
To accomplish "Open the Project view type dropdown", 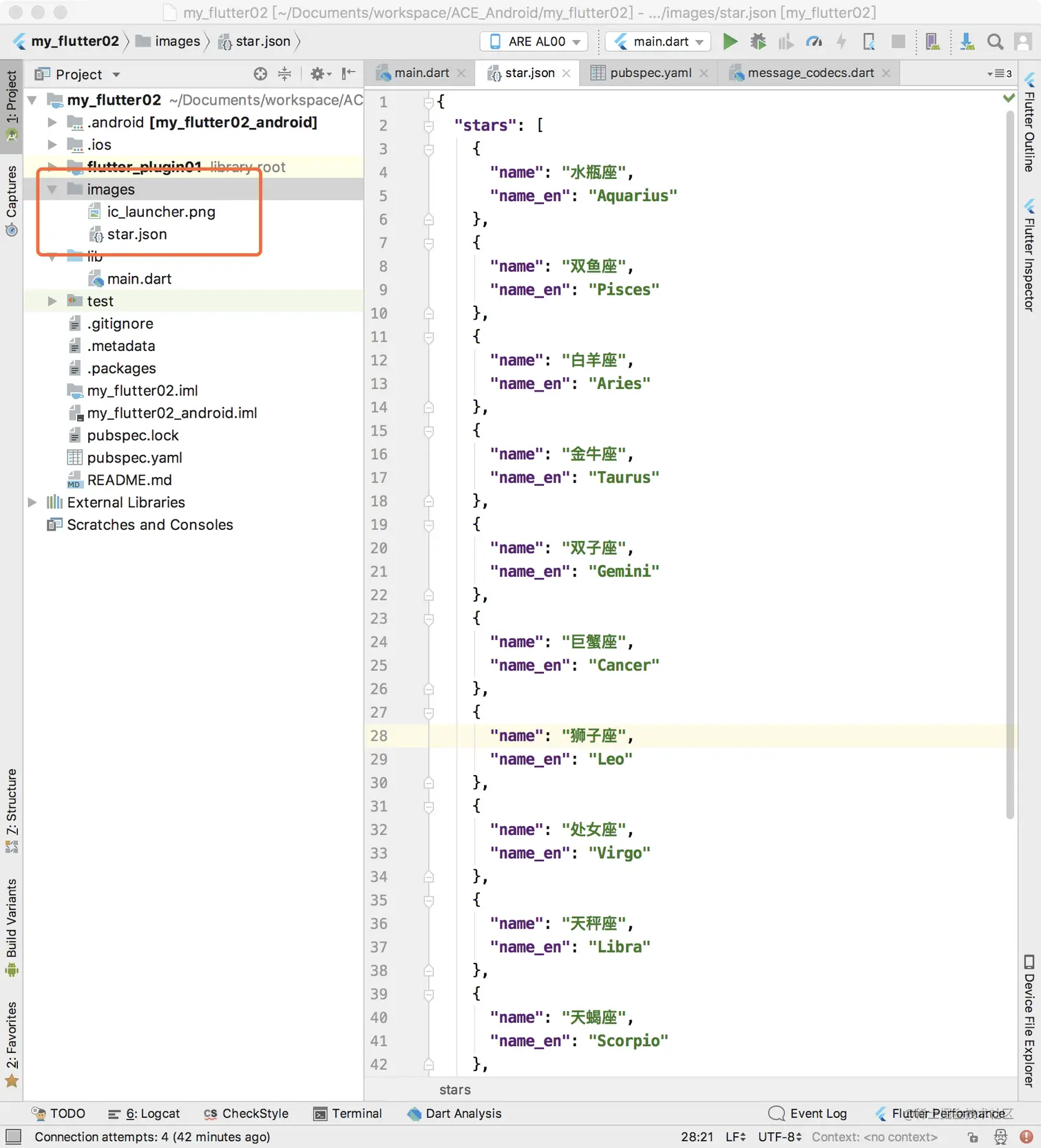I will pos(78,74).
